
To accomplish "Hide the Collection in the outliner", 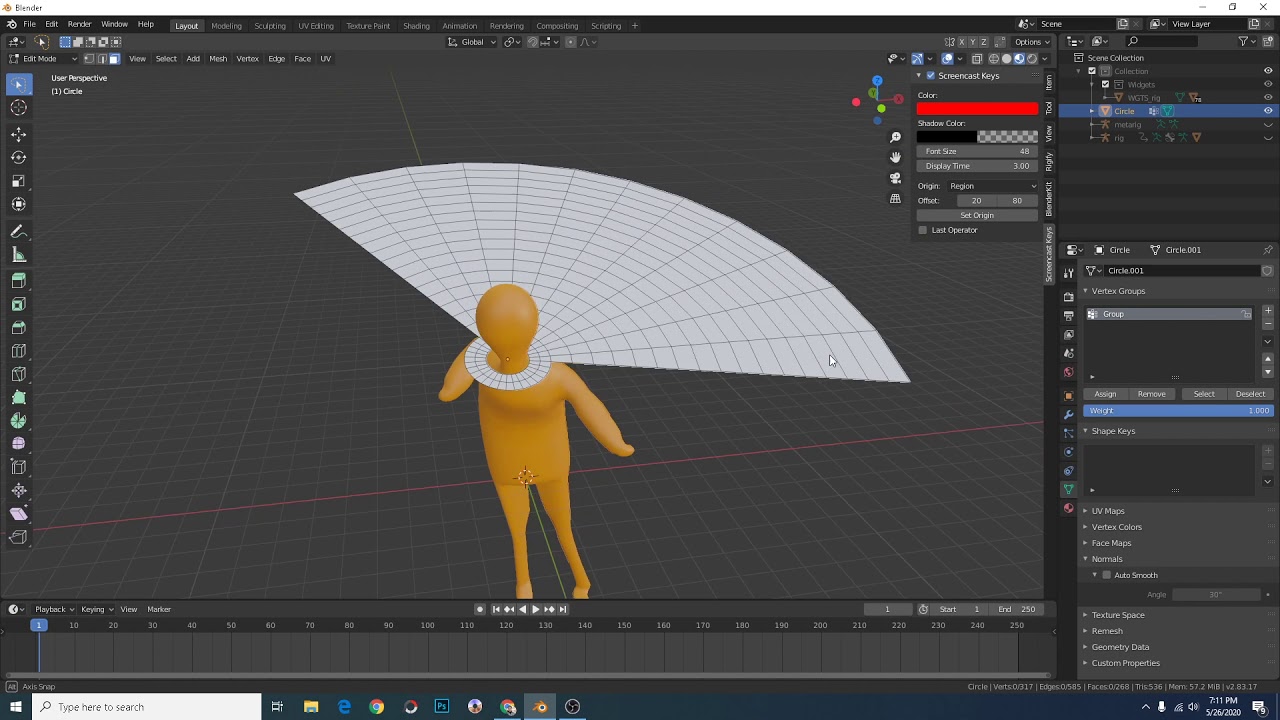I will (x=1268, y=71).
